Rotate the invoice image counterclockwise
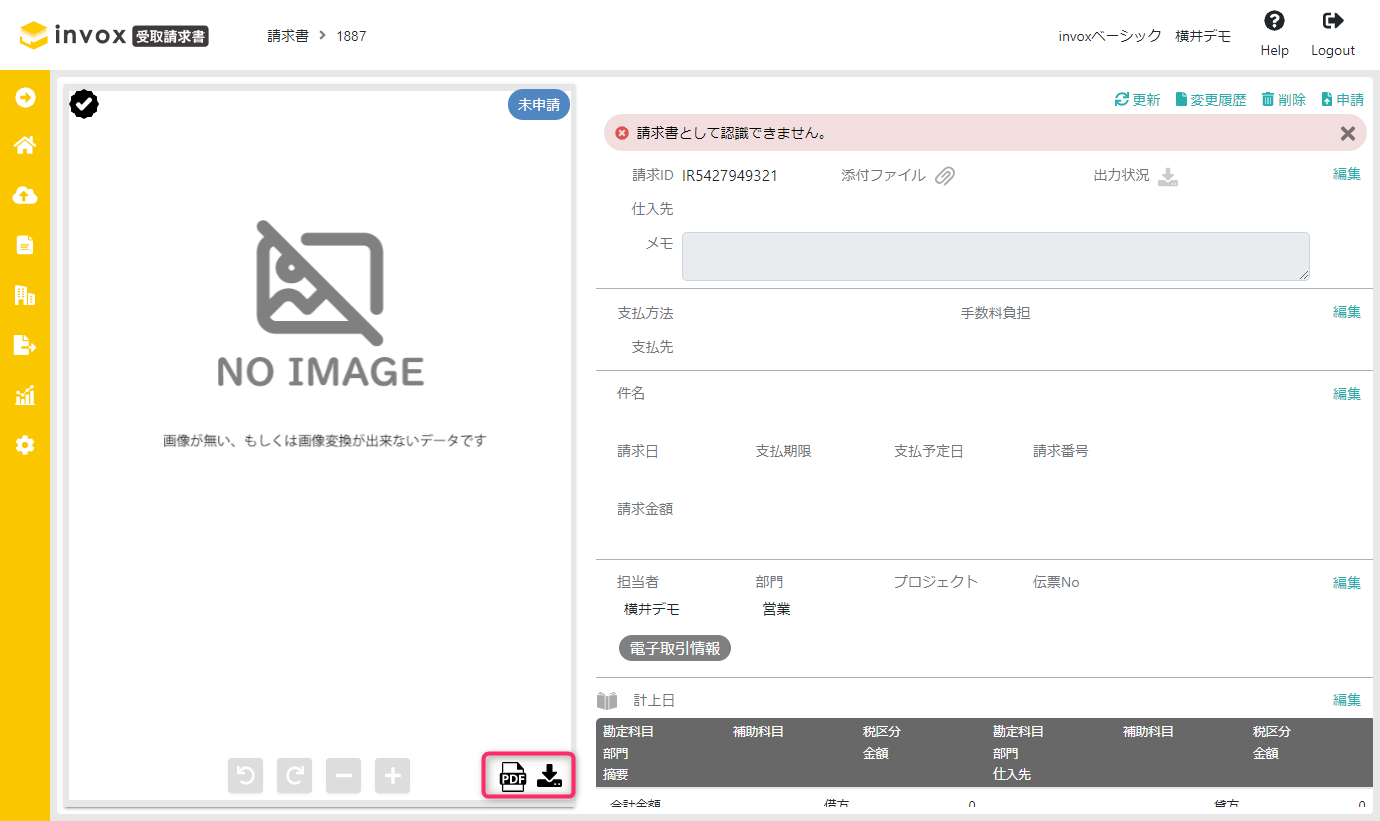This screenshot has width=1380, height=821. [245, 775]
